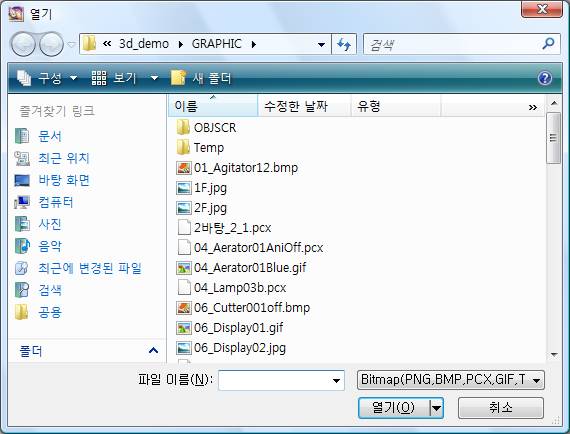Click the 음악 music icon in sidebar
Screen dimensions: 570x434
click(x=22, y=246)
